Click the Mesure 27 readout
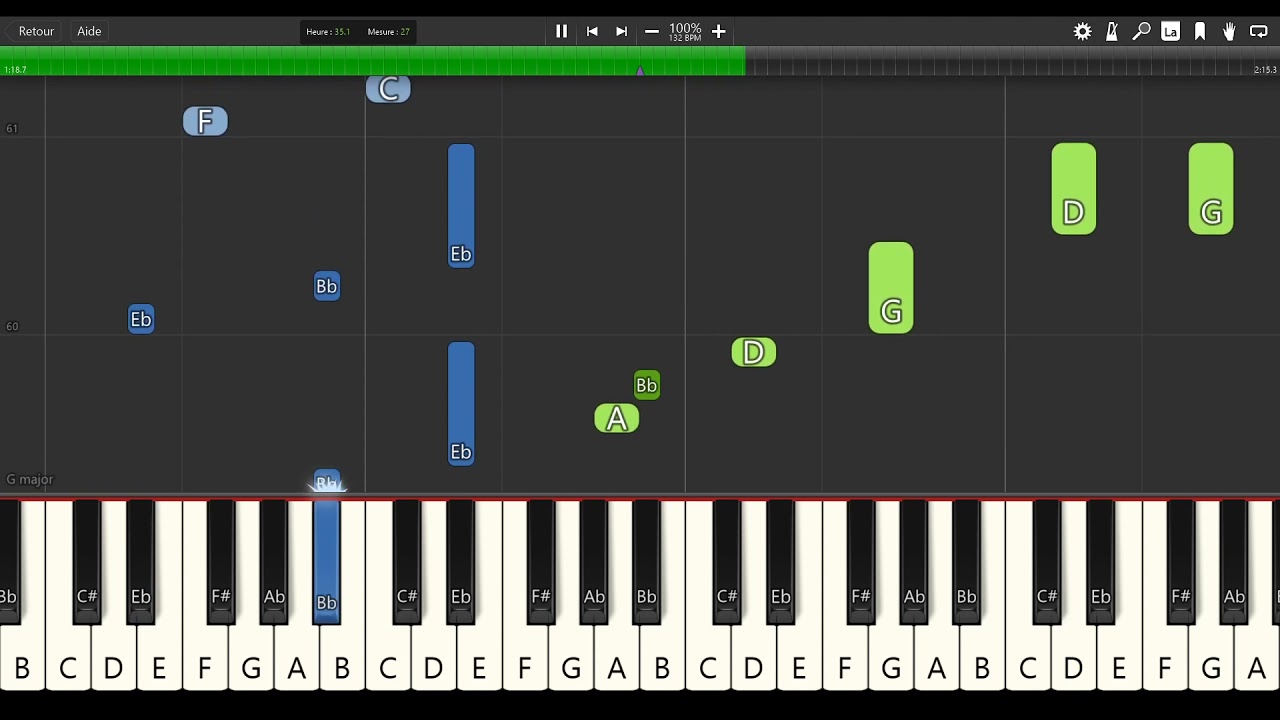The width and height of the screenshot is (1280, 720). tap(388, 32)
